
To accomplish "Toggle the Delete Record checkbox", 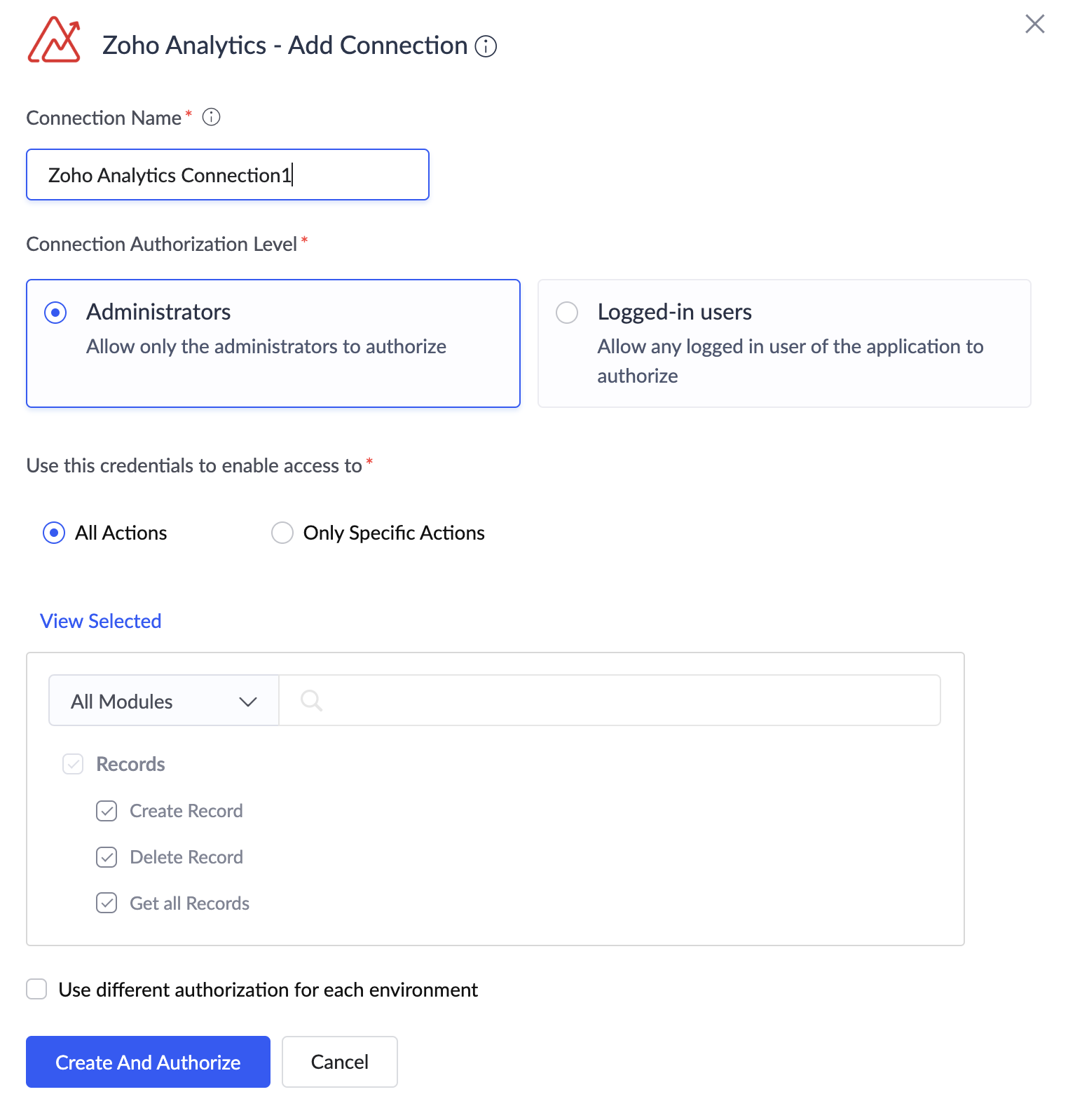I will tap(107, 857).
